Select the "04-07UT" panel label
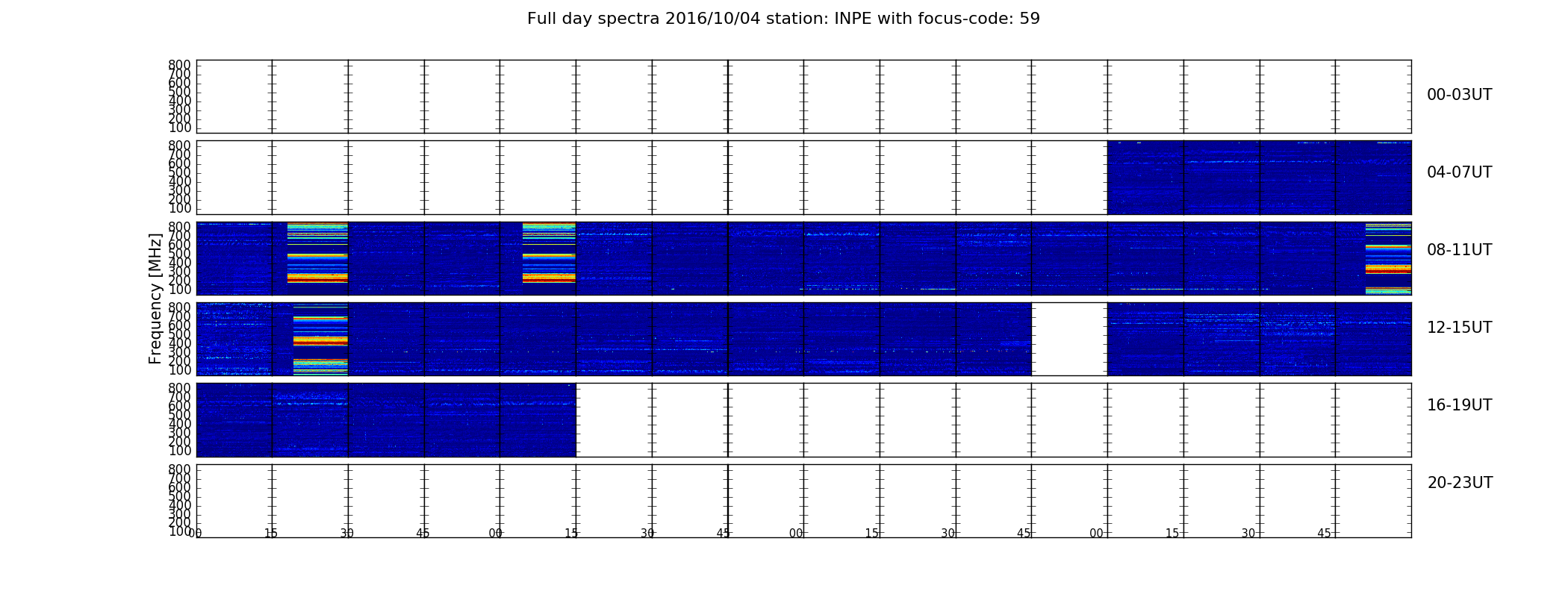Image resolution: width=1568 pixels, height=597 pixels. coord(1459,172)
